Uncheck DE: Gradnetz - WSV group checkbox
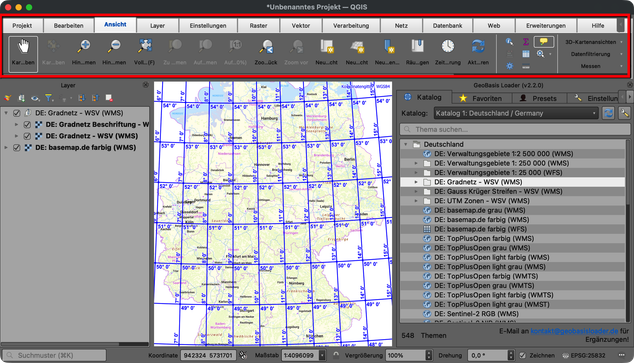This screenshot has width=634, height=363. [17, 113]
